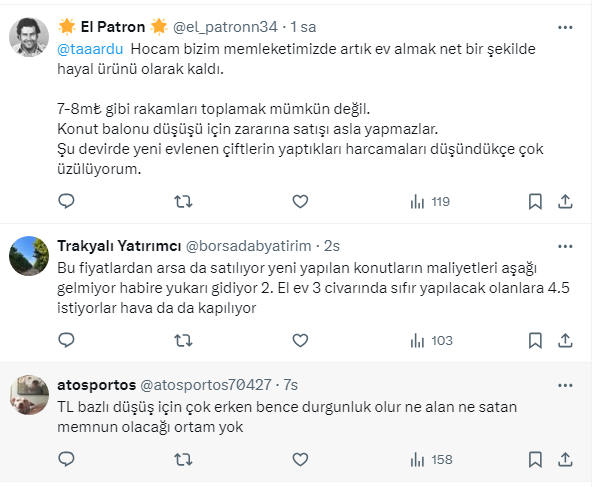
Task: Reply to atosportos's tweet
Action: pyautogui.click(x=67, y=460)
